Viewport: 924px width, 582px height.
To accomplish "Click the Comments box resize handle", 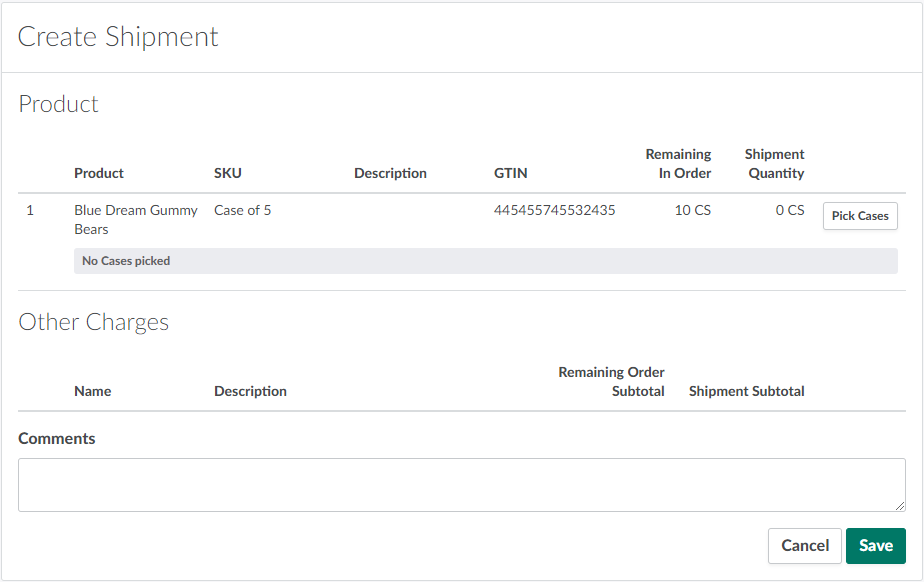I will (x=900, y=506).
